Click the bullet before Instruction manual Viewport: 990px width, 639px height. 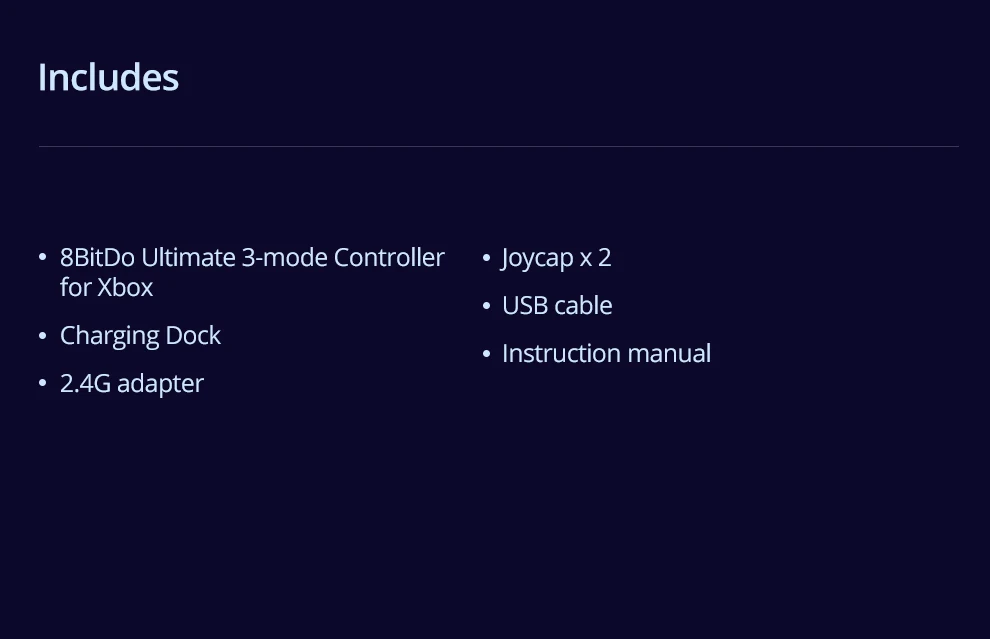[x=486, y=354]
